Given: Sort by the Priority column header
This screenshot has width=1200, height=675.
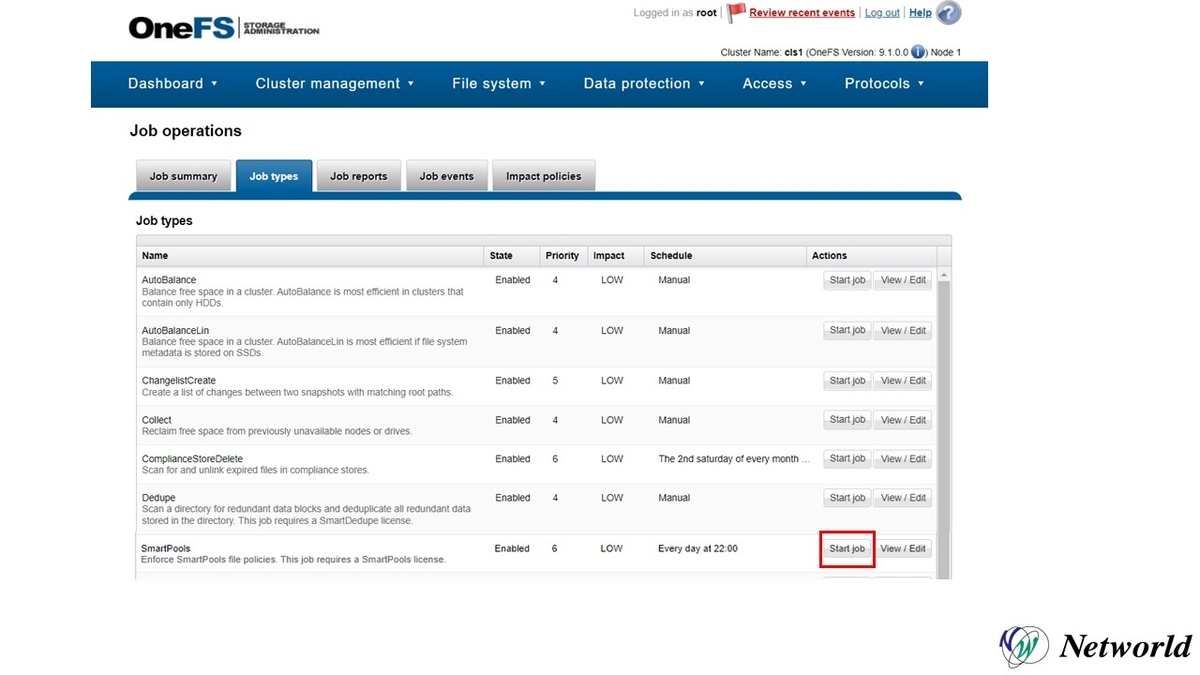Looking at the screenshot, I should click(563, 256).
